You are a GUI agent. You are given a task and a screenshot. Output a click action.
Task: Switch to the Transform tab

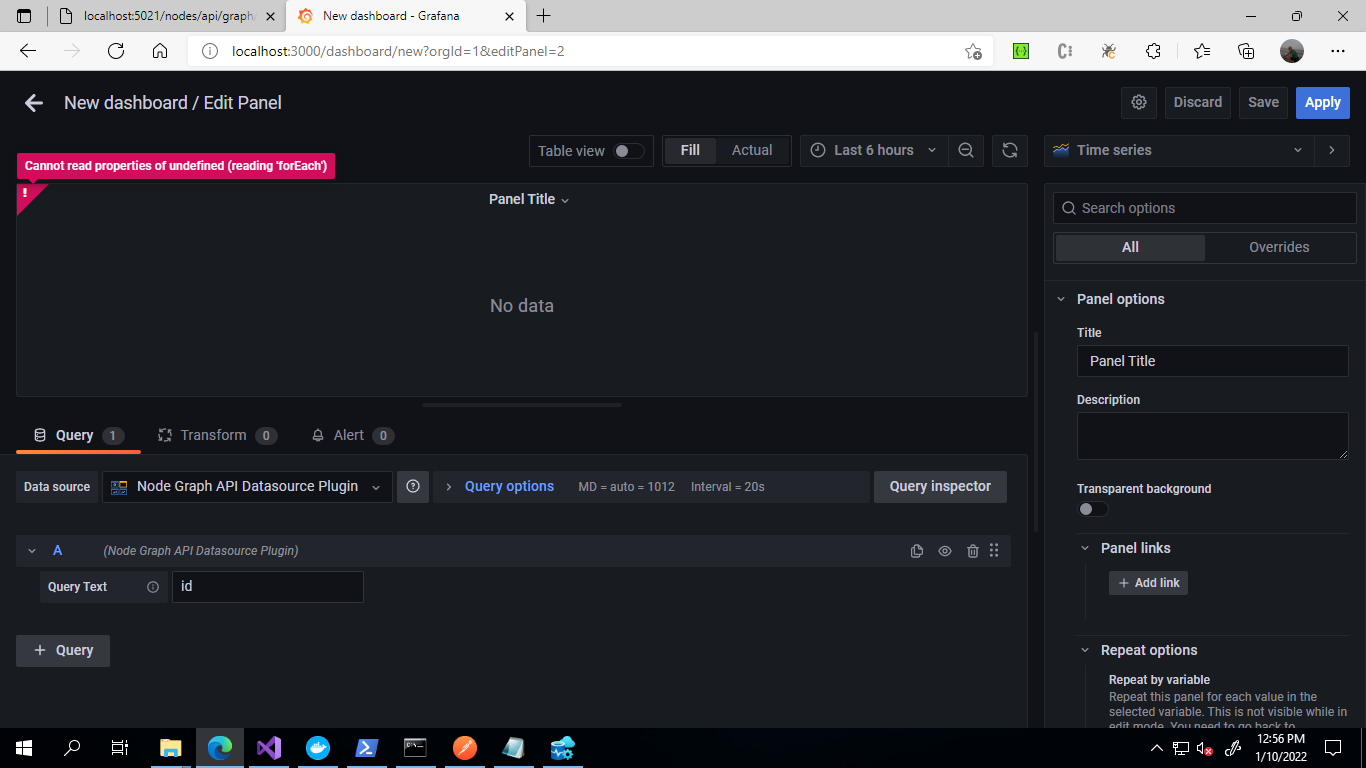point(217,435)
